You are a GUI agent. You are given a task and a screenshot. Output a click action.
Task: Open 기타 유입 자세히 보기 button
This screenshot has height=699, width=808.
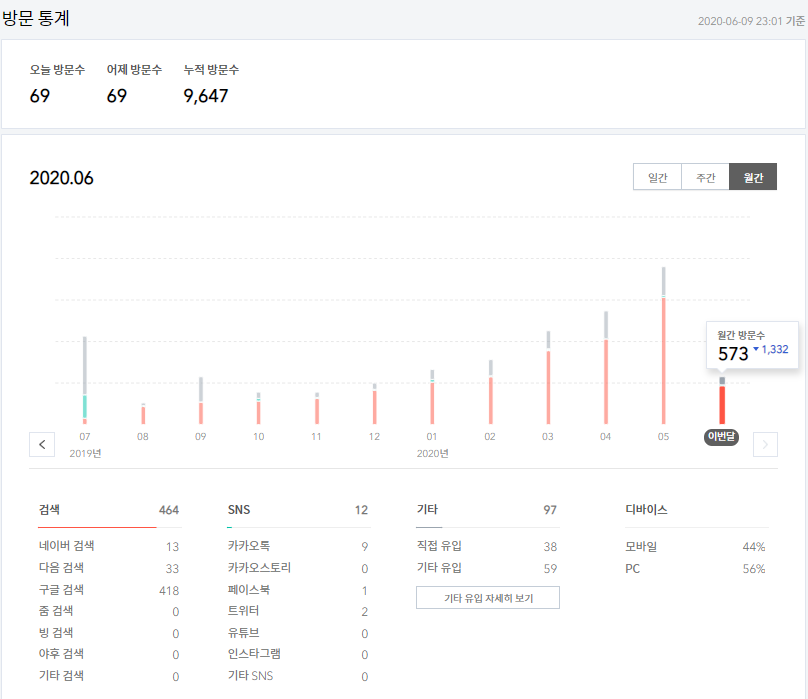pyautogui.click(x=487, y=597)
